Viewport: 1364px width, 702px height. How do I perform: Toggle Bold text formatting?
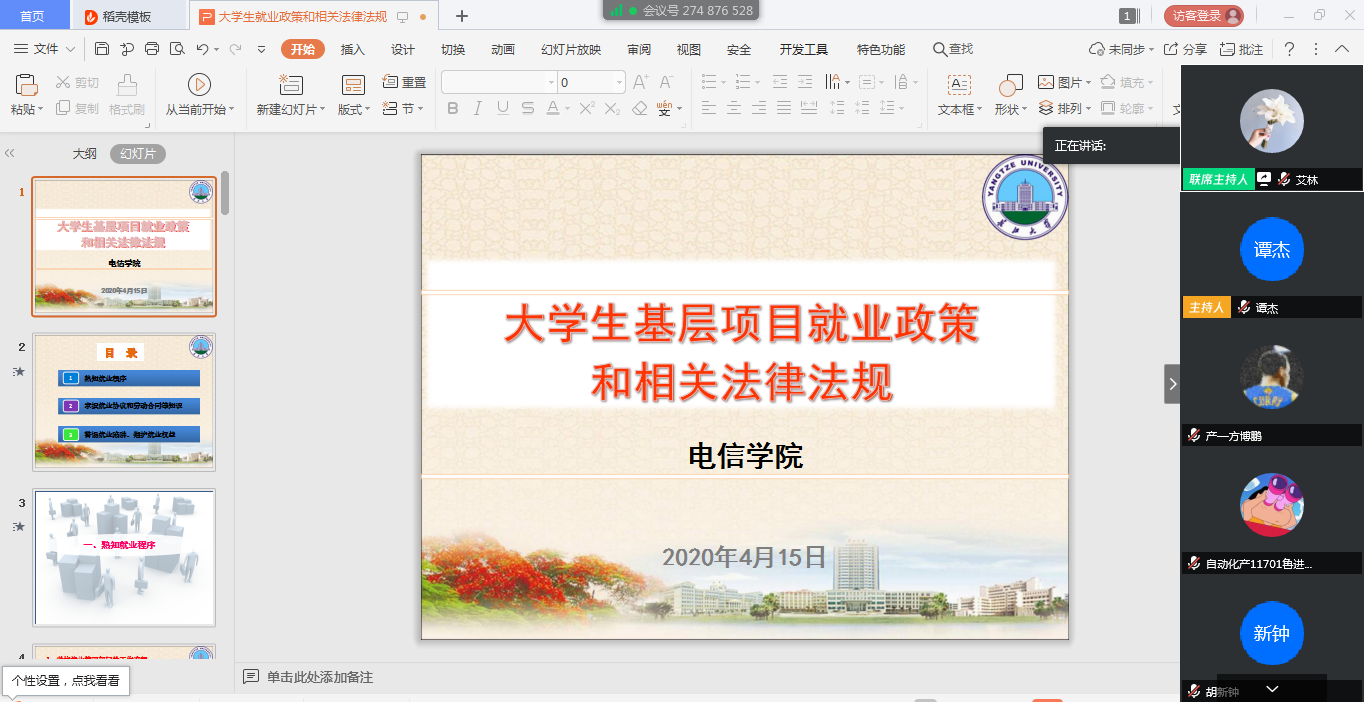pos(452,108)
